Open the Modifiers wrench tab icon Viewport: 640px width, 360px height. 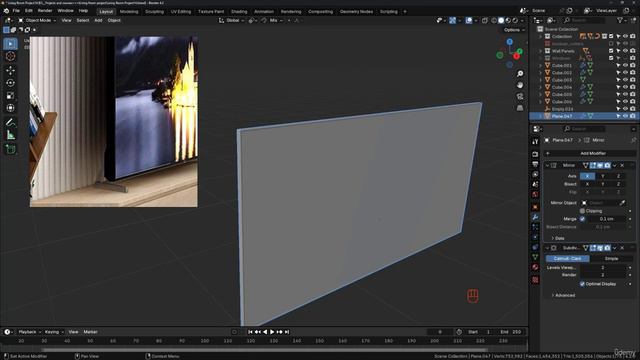click(x=535, y=217)
